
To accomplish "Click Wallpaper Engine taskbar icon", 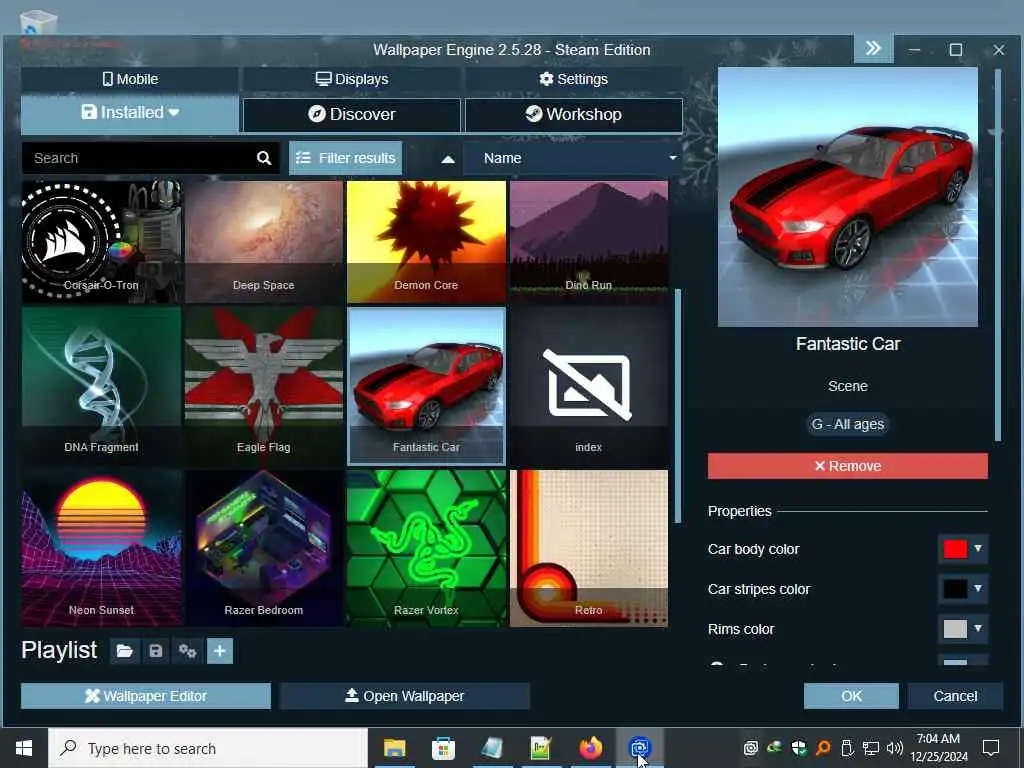I will (639, 748).
